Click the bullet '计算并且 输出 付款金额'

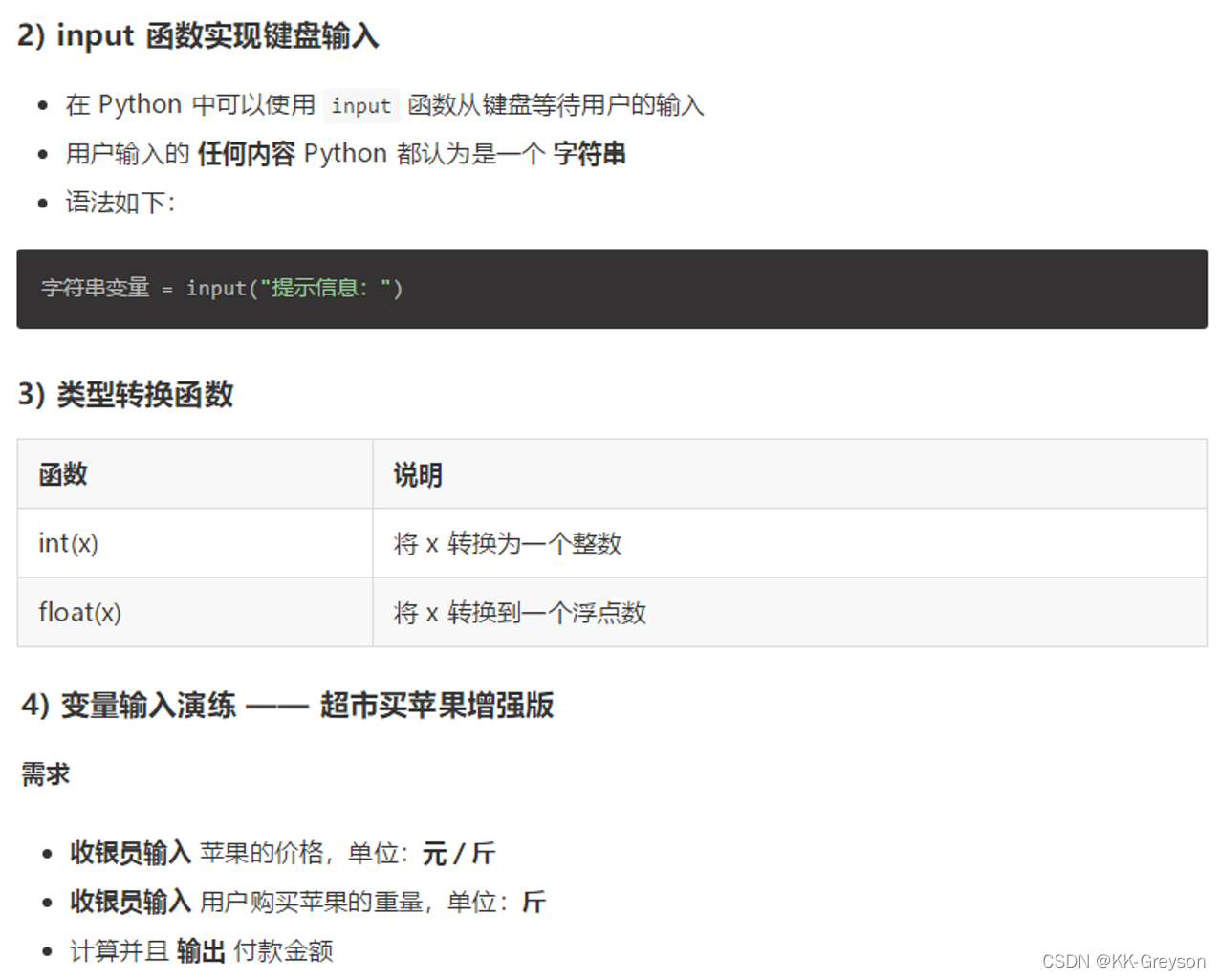click(x=201, y=950)
